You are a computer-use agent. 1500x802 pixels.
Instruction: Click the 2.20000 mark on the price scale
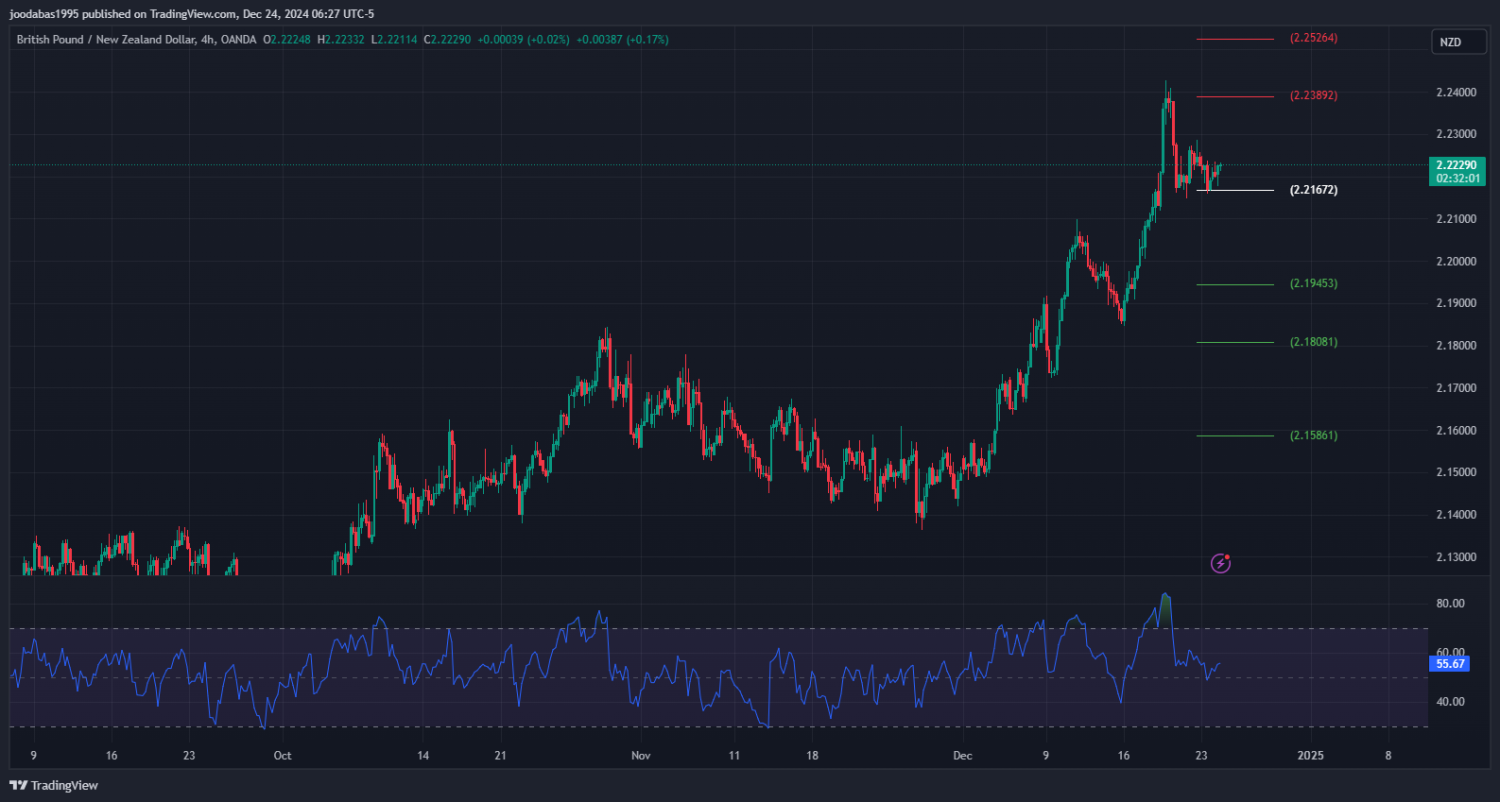point(1456,261)
